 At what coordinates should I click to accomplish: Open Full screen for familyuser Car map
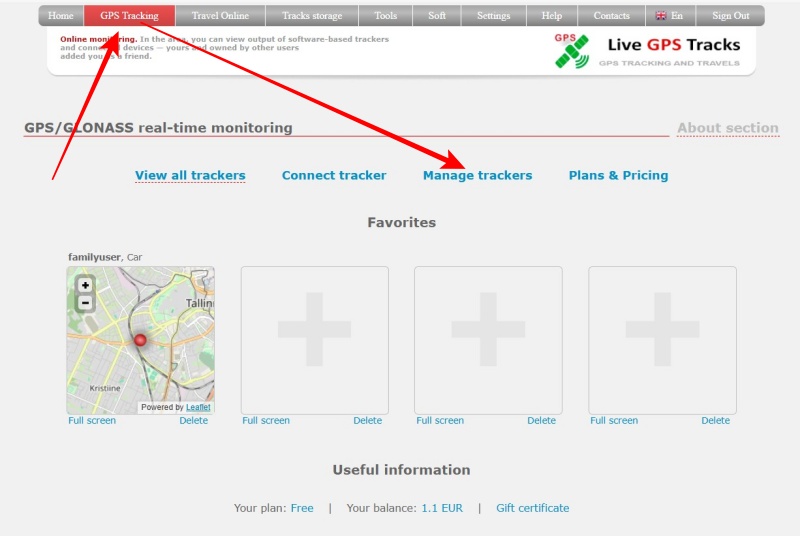92,421
